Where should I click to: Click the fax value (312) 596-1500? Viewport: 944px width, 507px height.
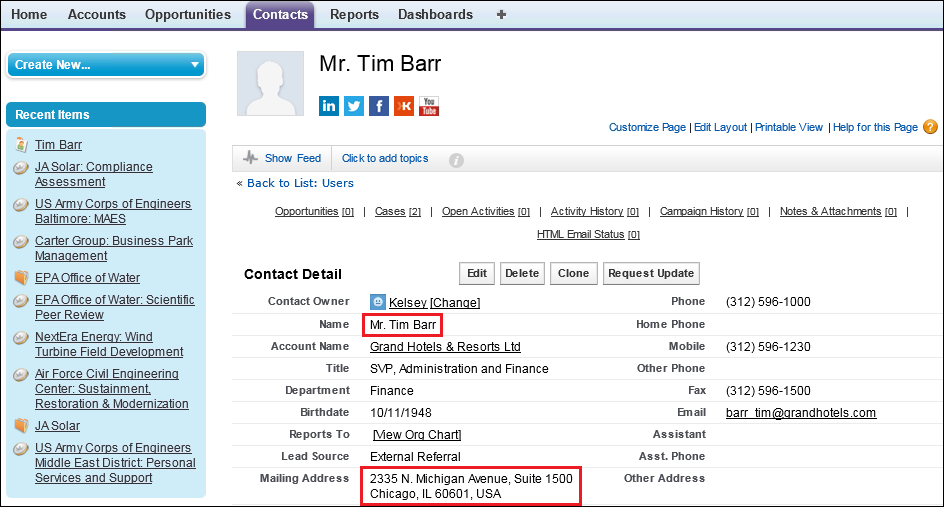768,391
